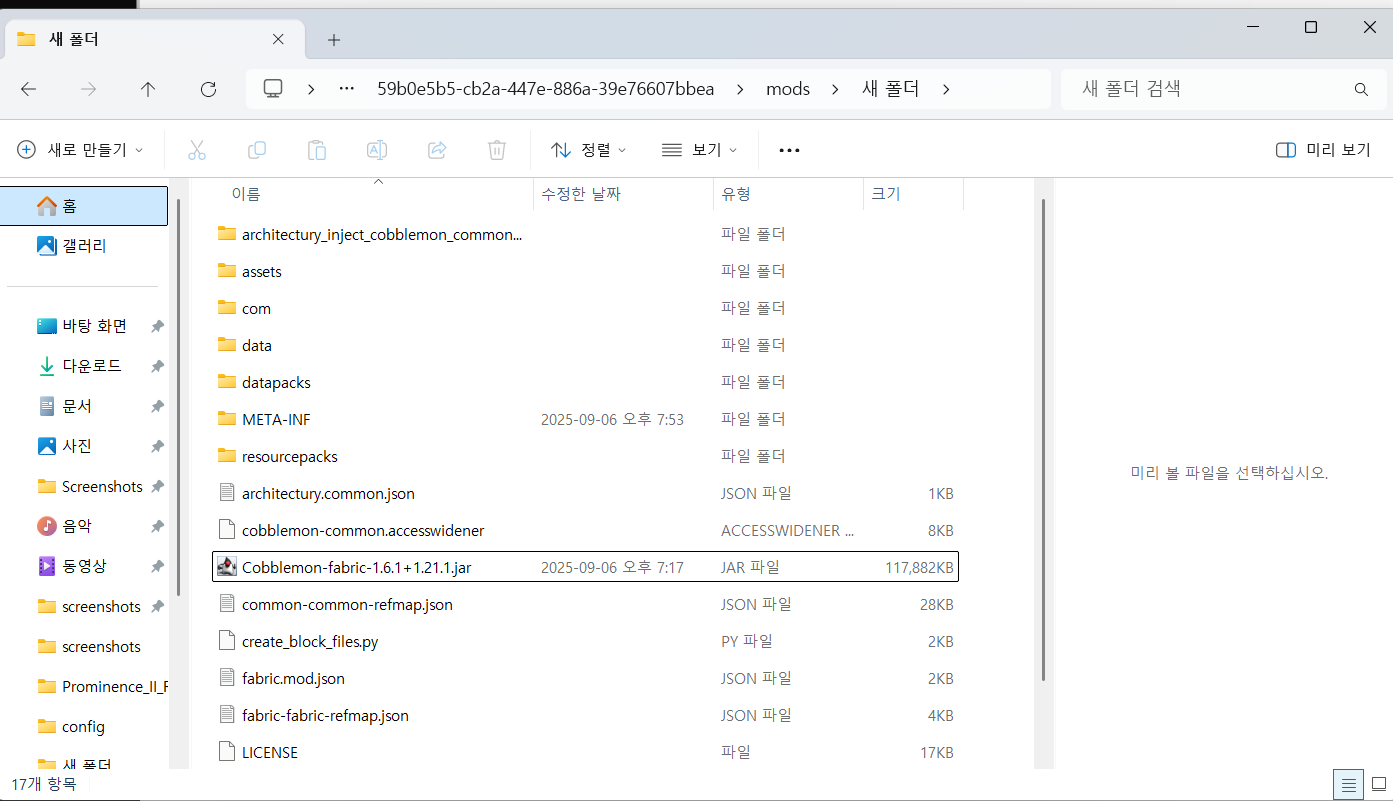The image size is (1393, 801).
Task: Go up one folder level
Action: tap(148, 89)
